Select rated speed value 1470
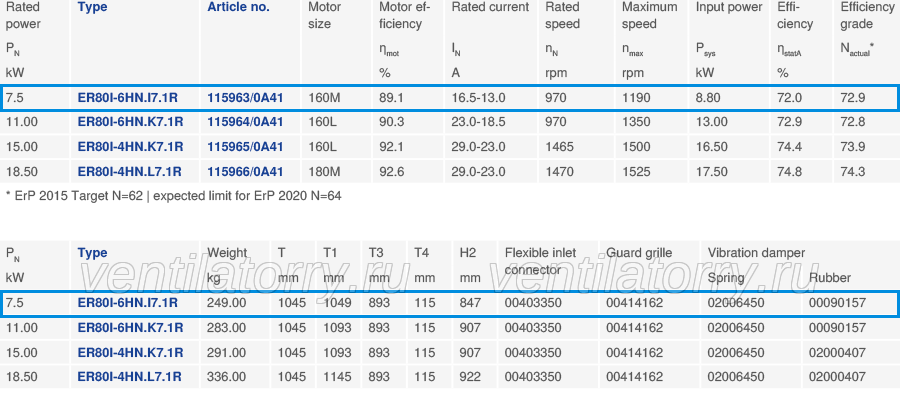The width and height of the screenshot is (900, 393). click(559, 172)
